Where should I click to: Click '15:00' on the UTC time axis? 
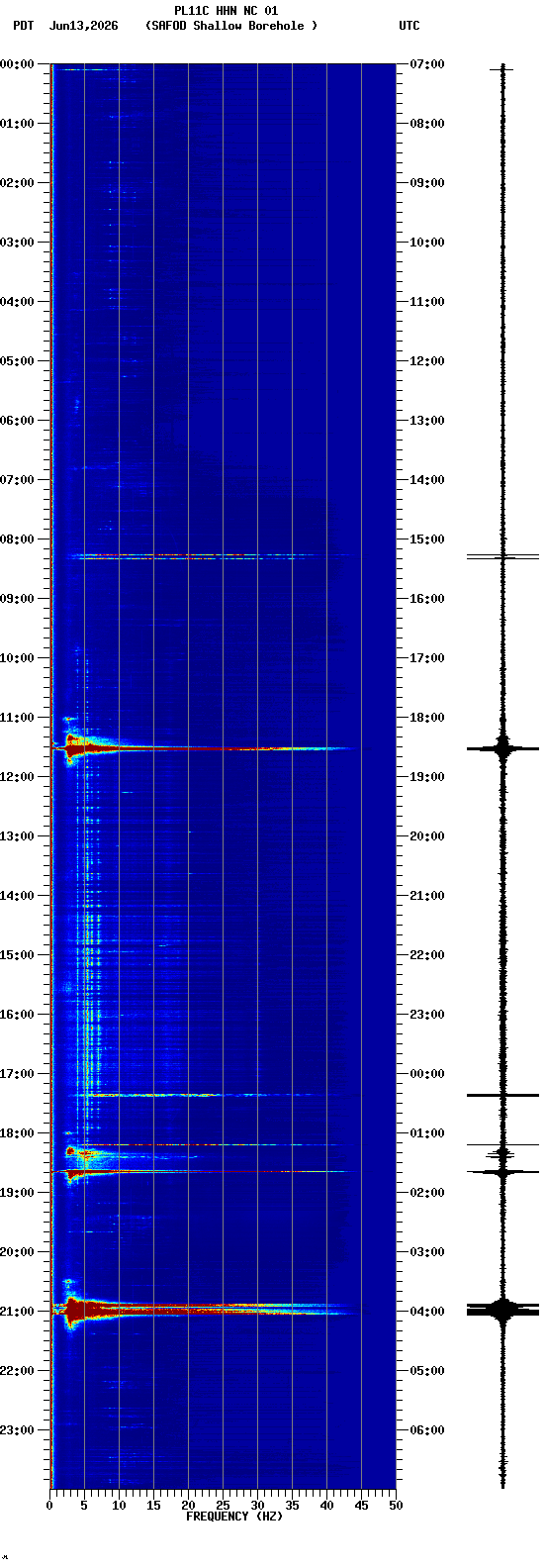[x=427, y=539]
